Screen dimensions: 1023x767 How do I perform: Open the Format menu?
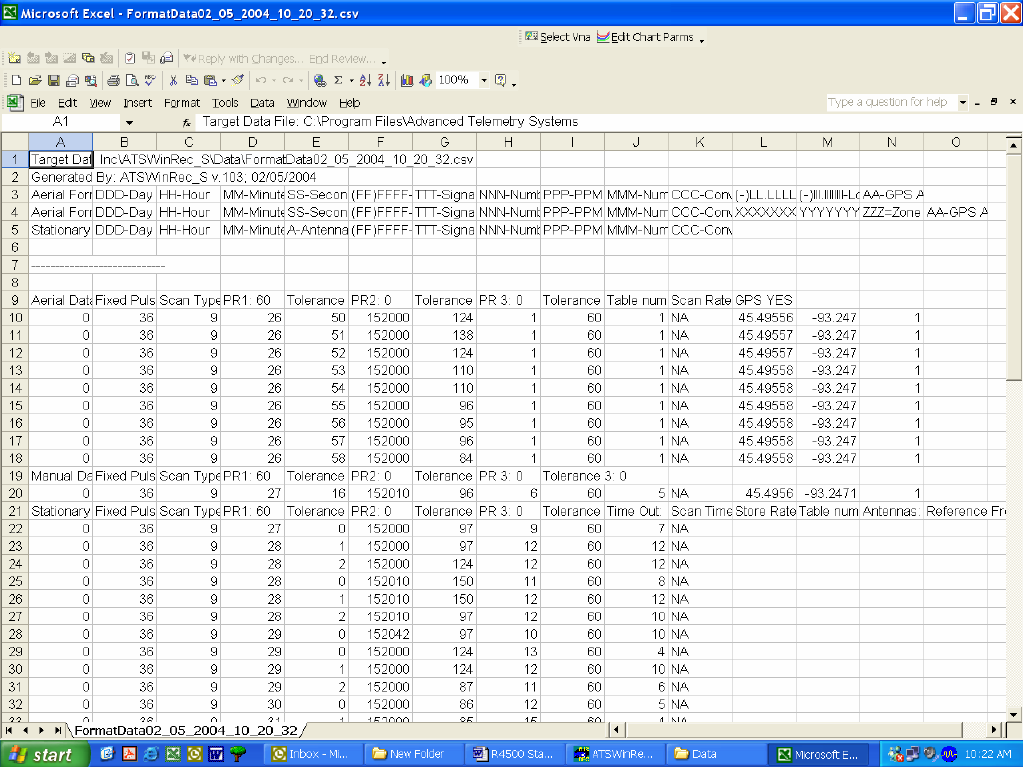(182, 102)
